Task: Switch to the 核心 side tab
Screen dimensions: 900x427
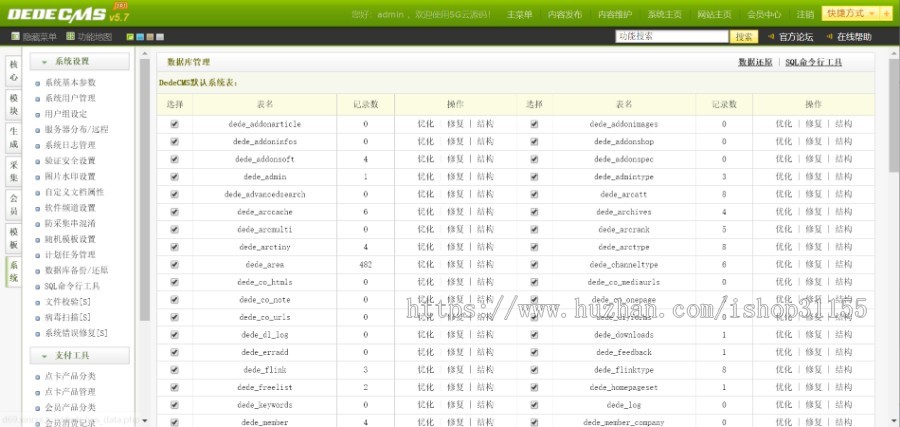Action: click(x=14, y=71)
